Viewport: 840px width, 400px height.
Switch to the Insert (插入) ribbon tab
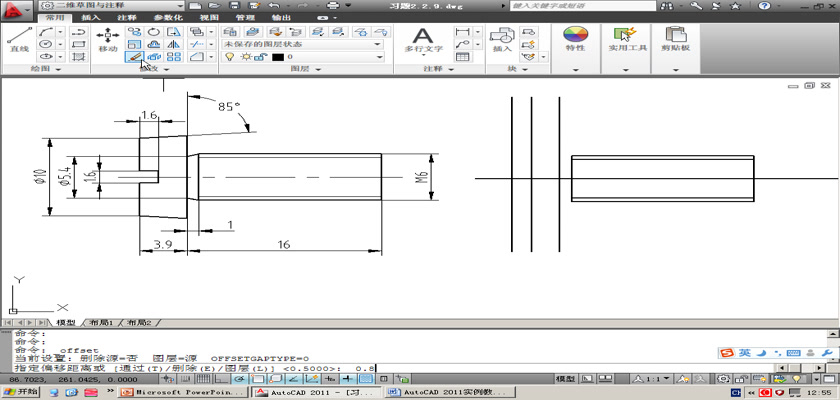click(x=91, y=18)
